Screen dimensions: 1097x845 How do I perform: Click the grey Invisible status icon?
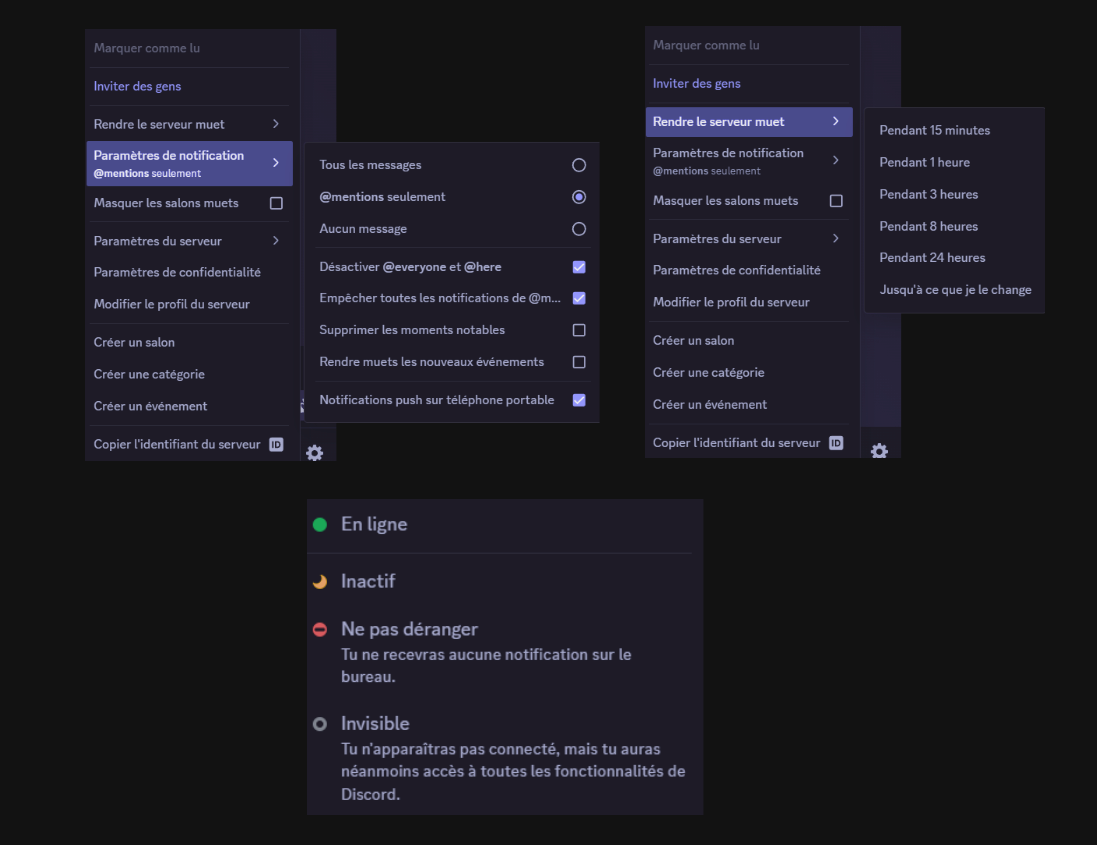click(320, 724)
